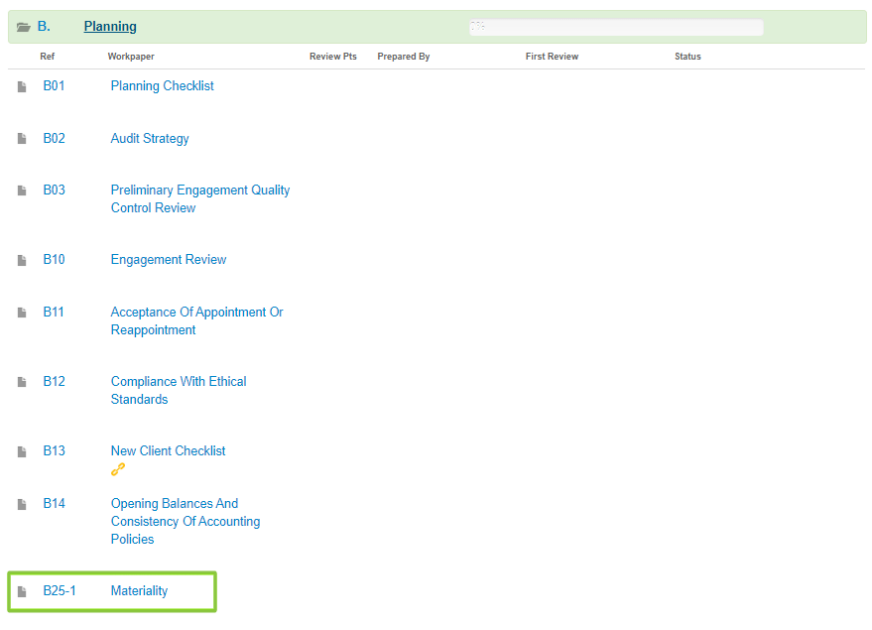Screen dimensions: 872x630
Task: Click the document icon beside B10
Action: (22, 260)
